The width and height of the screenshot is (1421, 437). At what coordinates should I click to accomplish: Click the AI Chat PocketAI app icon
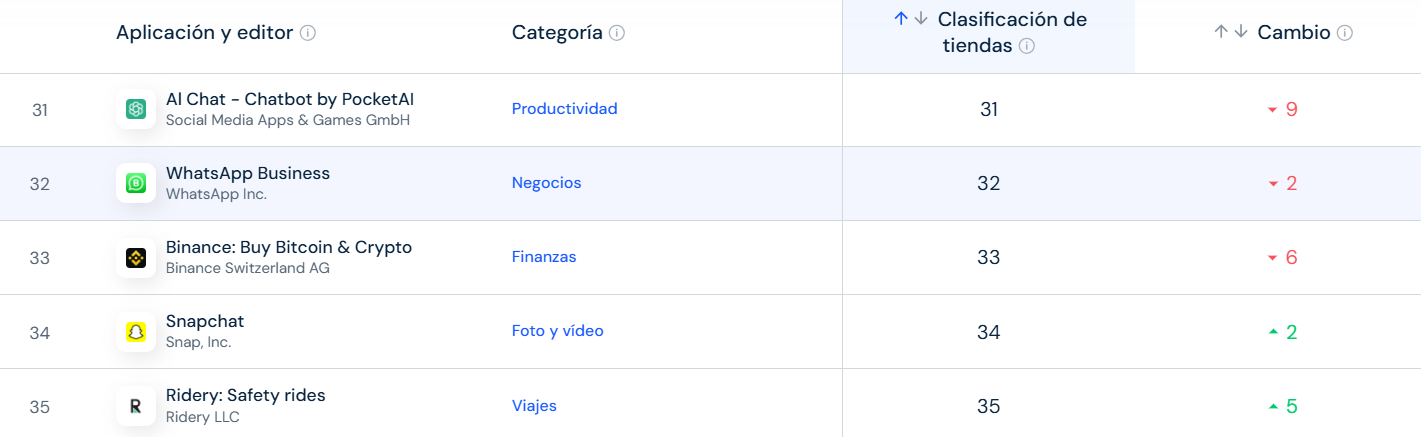pos(136,109)
